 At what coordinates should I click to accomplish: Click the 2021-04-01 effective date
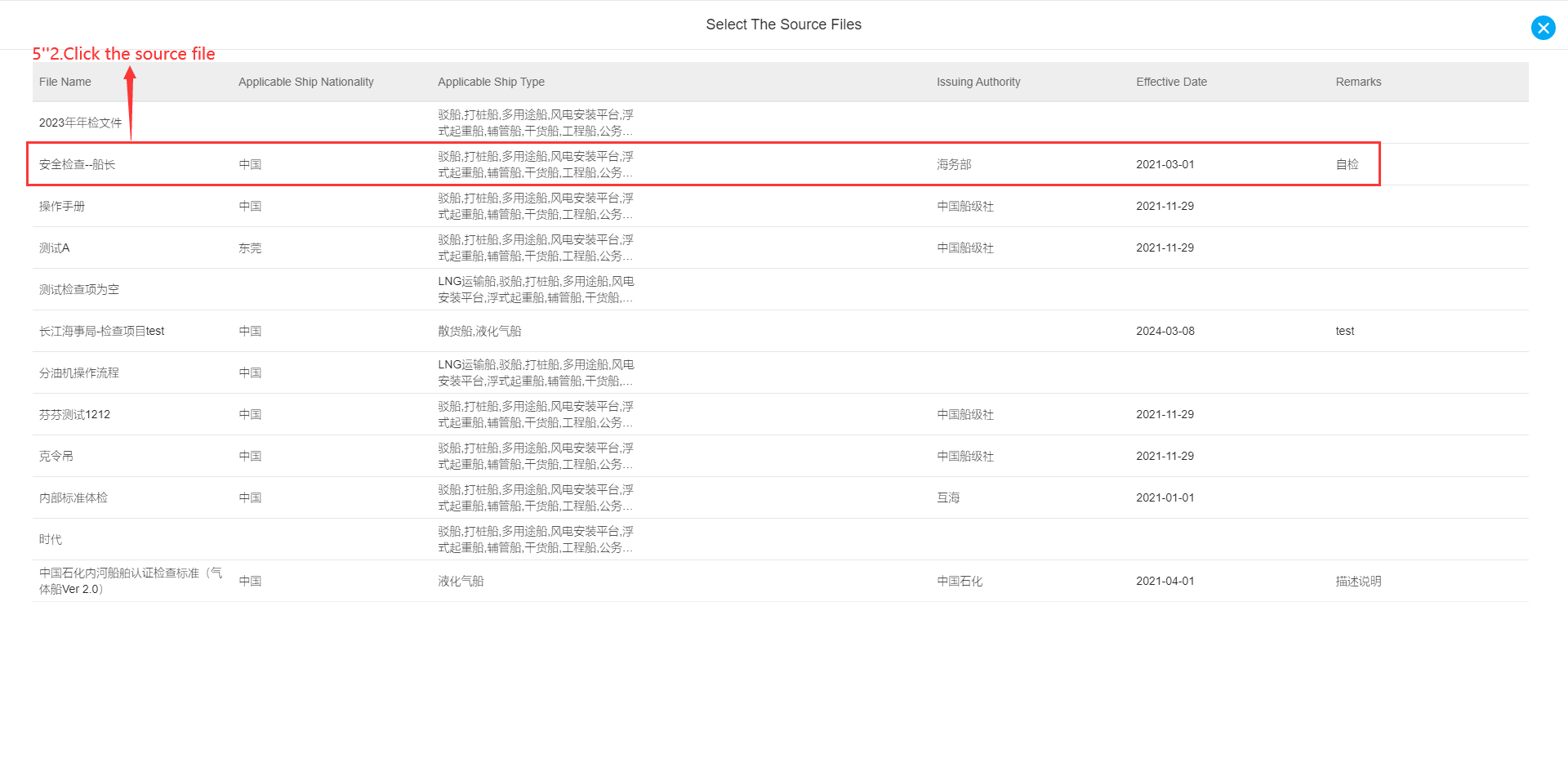coord(1165,581)
